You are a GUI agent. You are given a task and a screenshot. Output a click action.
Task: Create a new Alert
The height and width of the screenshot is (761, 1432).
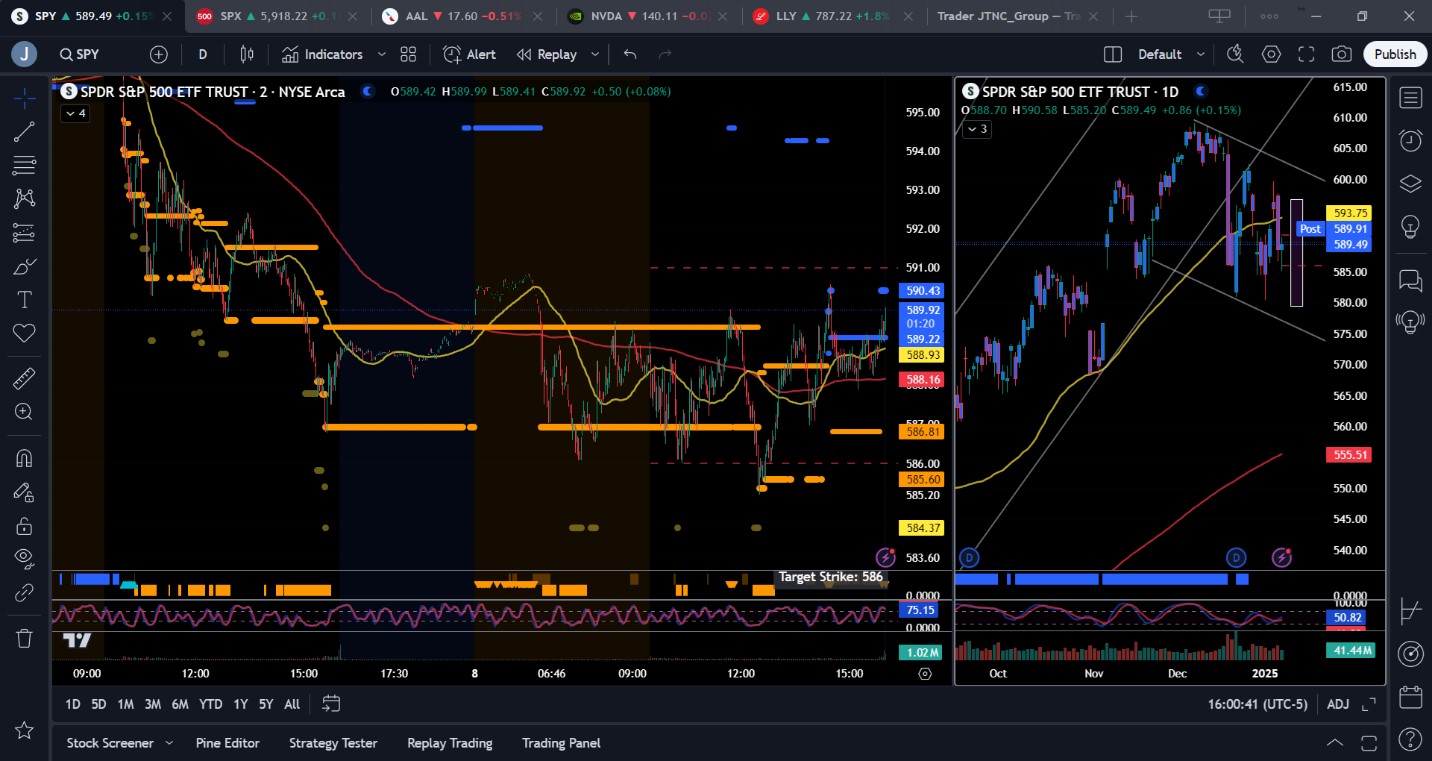coord(469,54)
